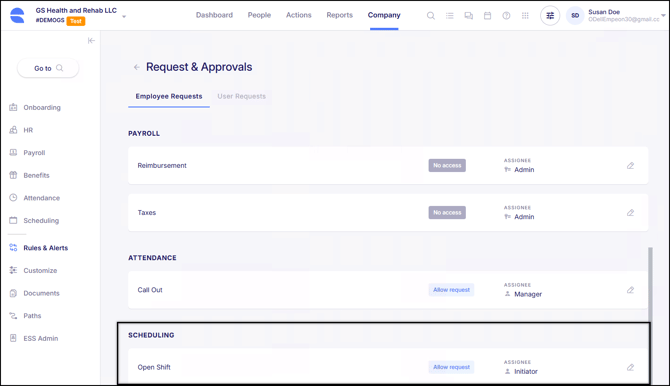The width and height of the screenshot is (670, 386).
Task: Click the settings sliders round button
Action: click(550, 16)
